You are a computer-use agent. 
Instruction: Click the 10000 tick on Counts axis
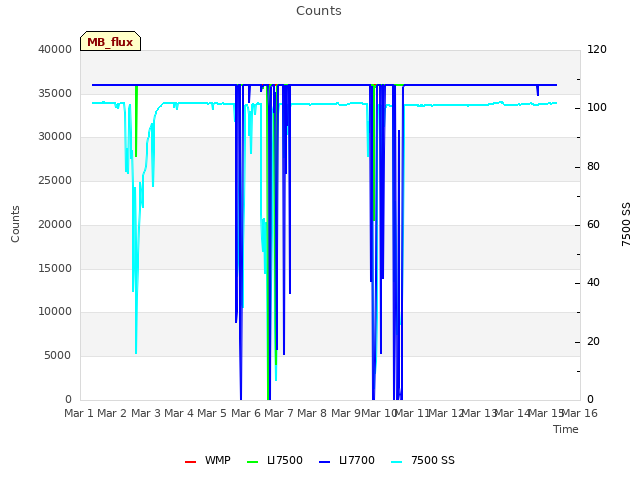click(55, 311)
